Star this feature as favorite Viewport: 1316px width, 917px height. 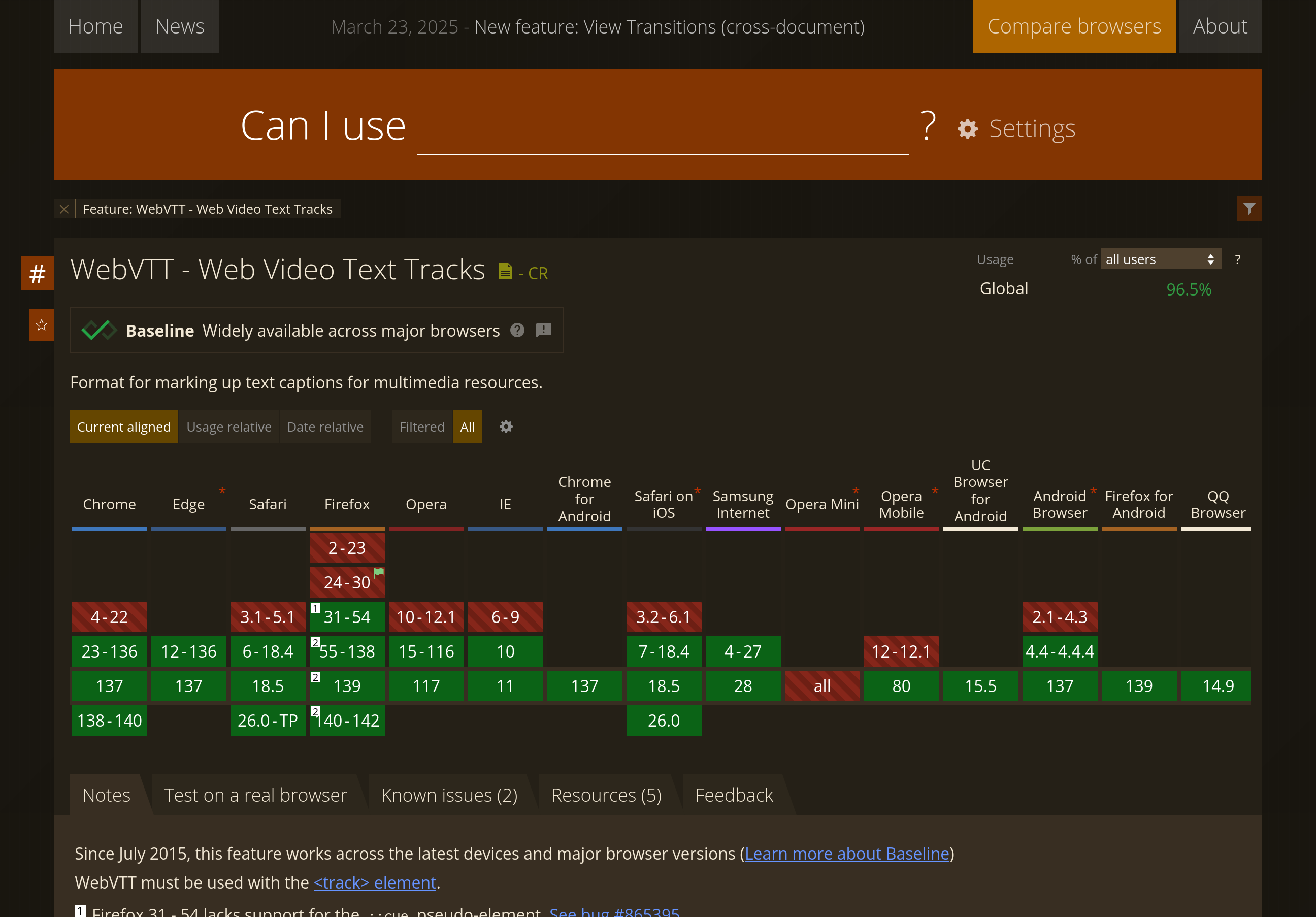(41, 325)
